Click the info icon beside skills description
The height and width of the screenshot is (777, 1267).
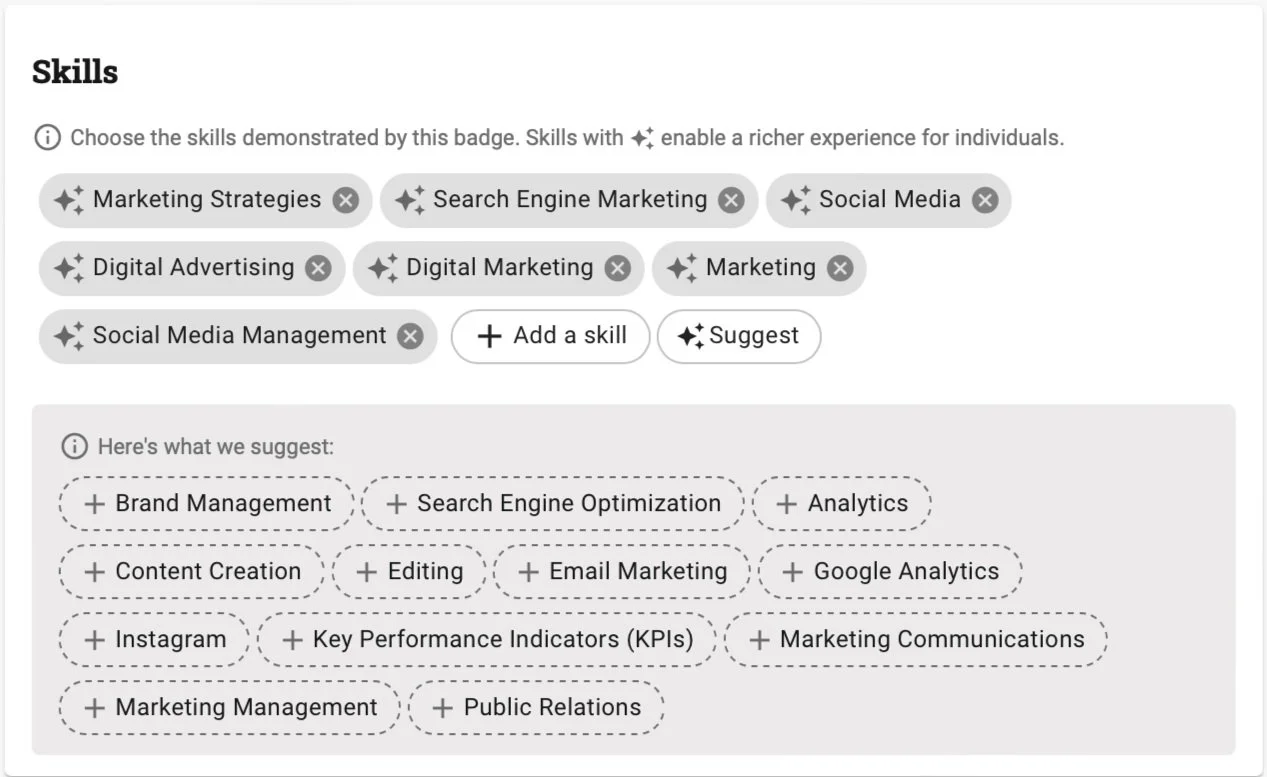coord(47,138)
